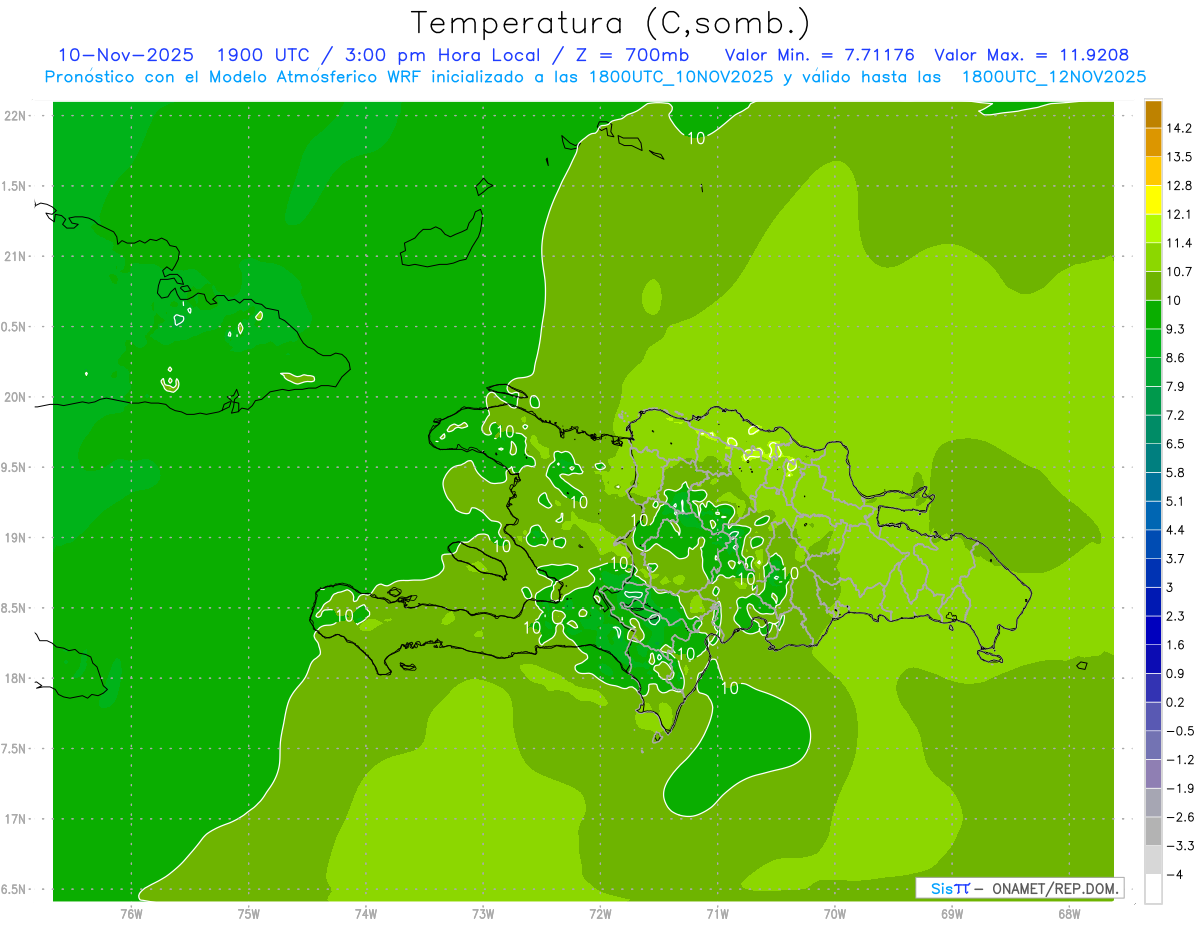Click the 'Valor Min. = 7.71176' readout

click(x=819, y=55)
